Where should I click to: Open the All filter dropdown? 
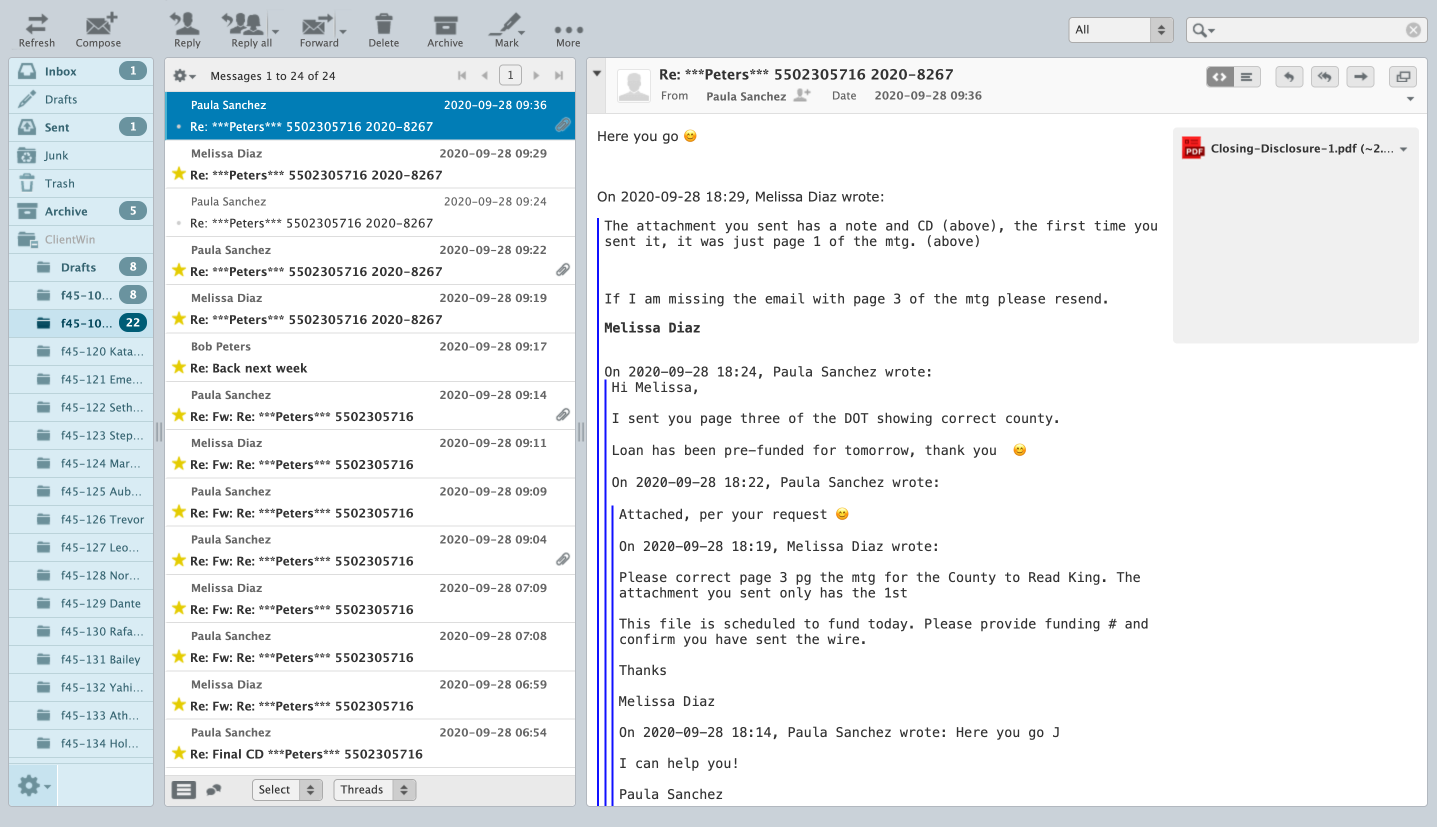click(x=1120, y=30)
